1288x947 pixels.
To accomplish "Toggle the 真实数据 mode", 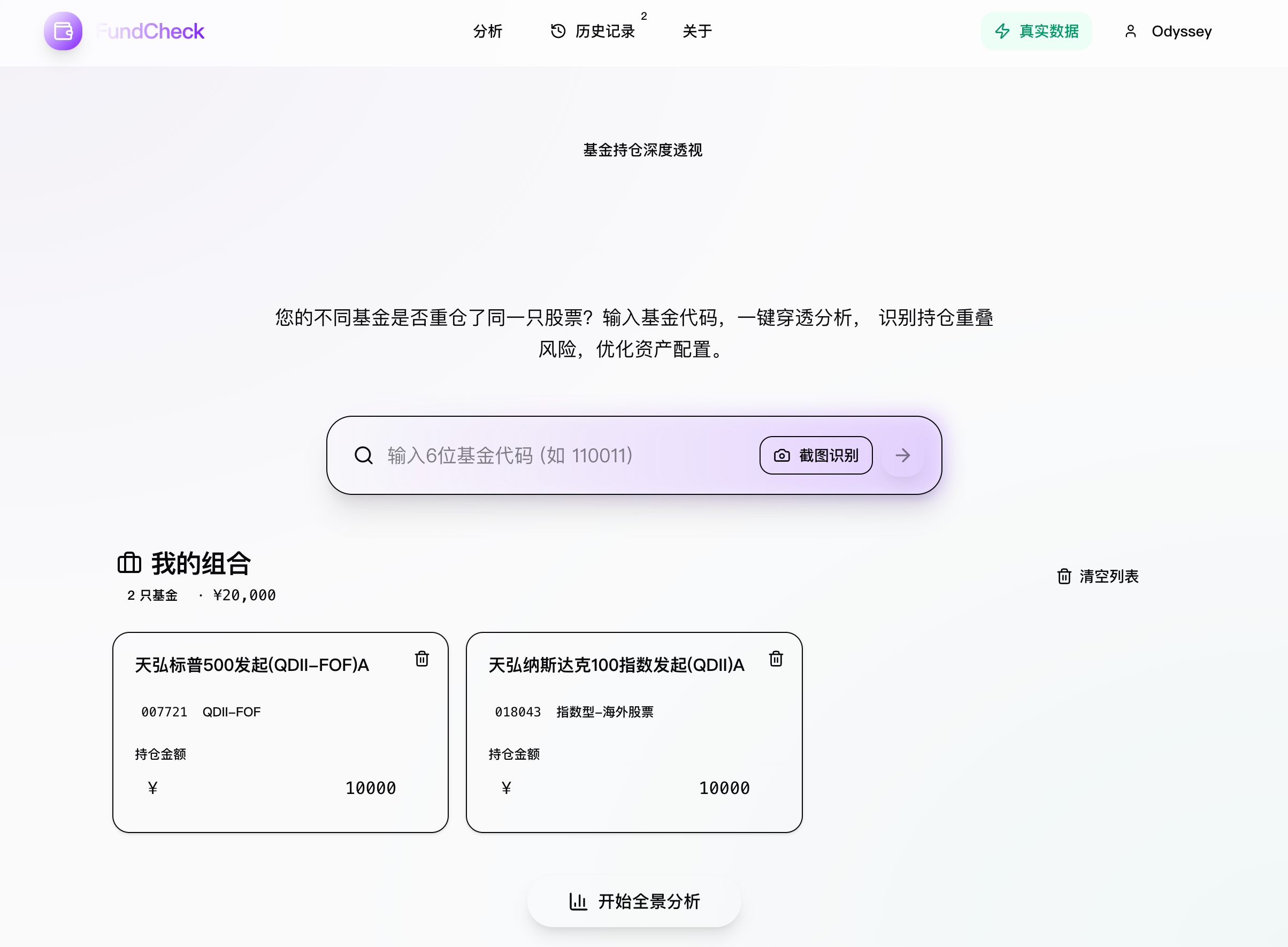I will pos(1037,32).
